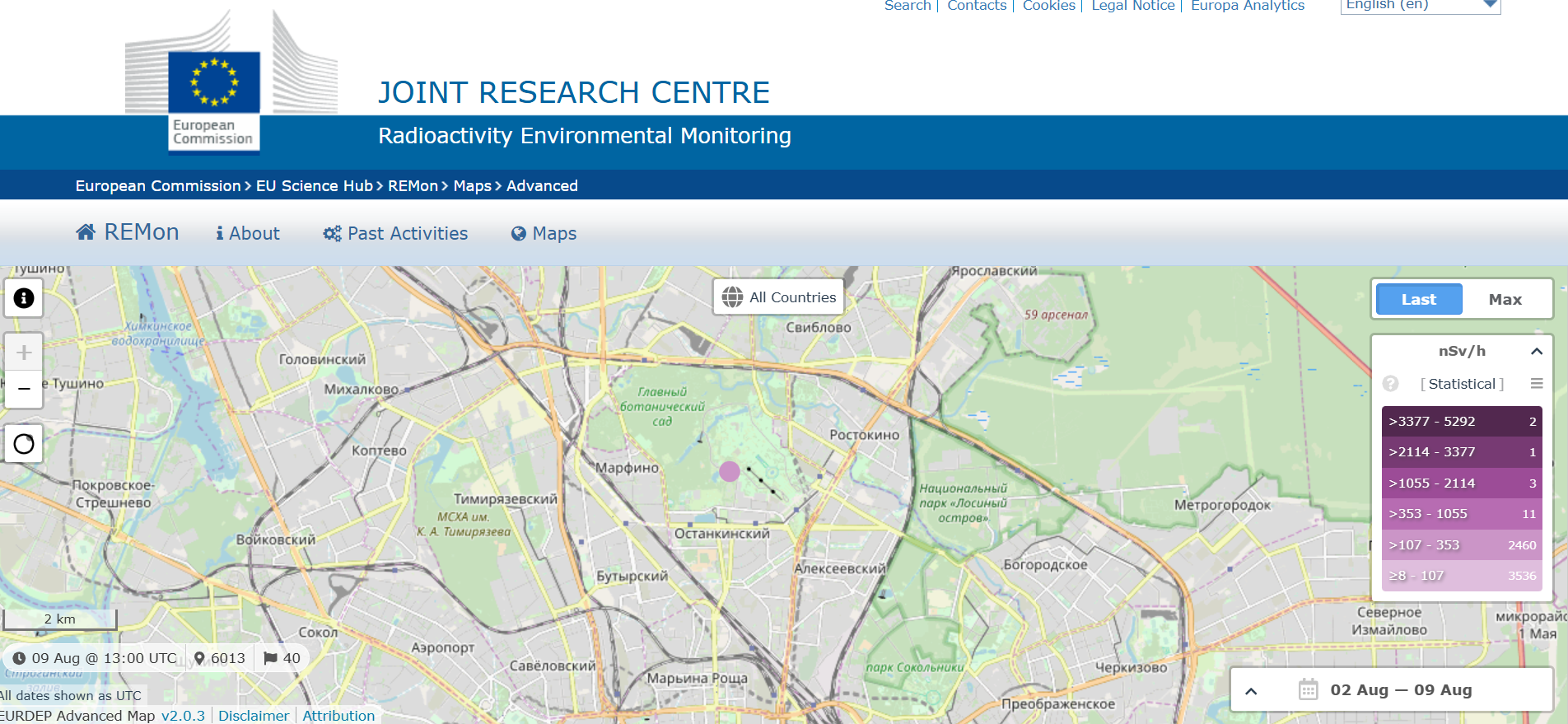The width and height of the screenshot is (1568, 724).
Task: Click European Commission breadcrumb link
Action: point(158,186)
